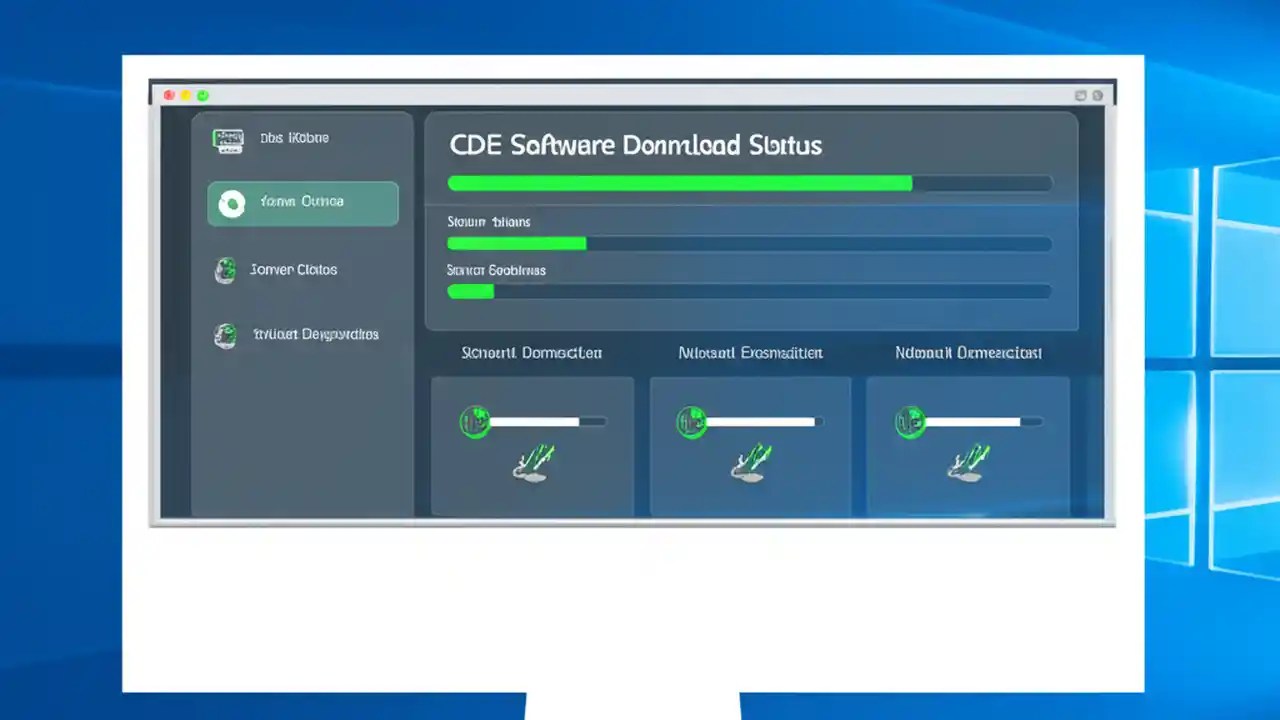The width and height of the screenshot is (1280, 720).
Task: Toggle the green switch in the Schout Domscten card
Action: pyautogui.click(x=477, y=421)
